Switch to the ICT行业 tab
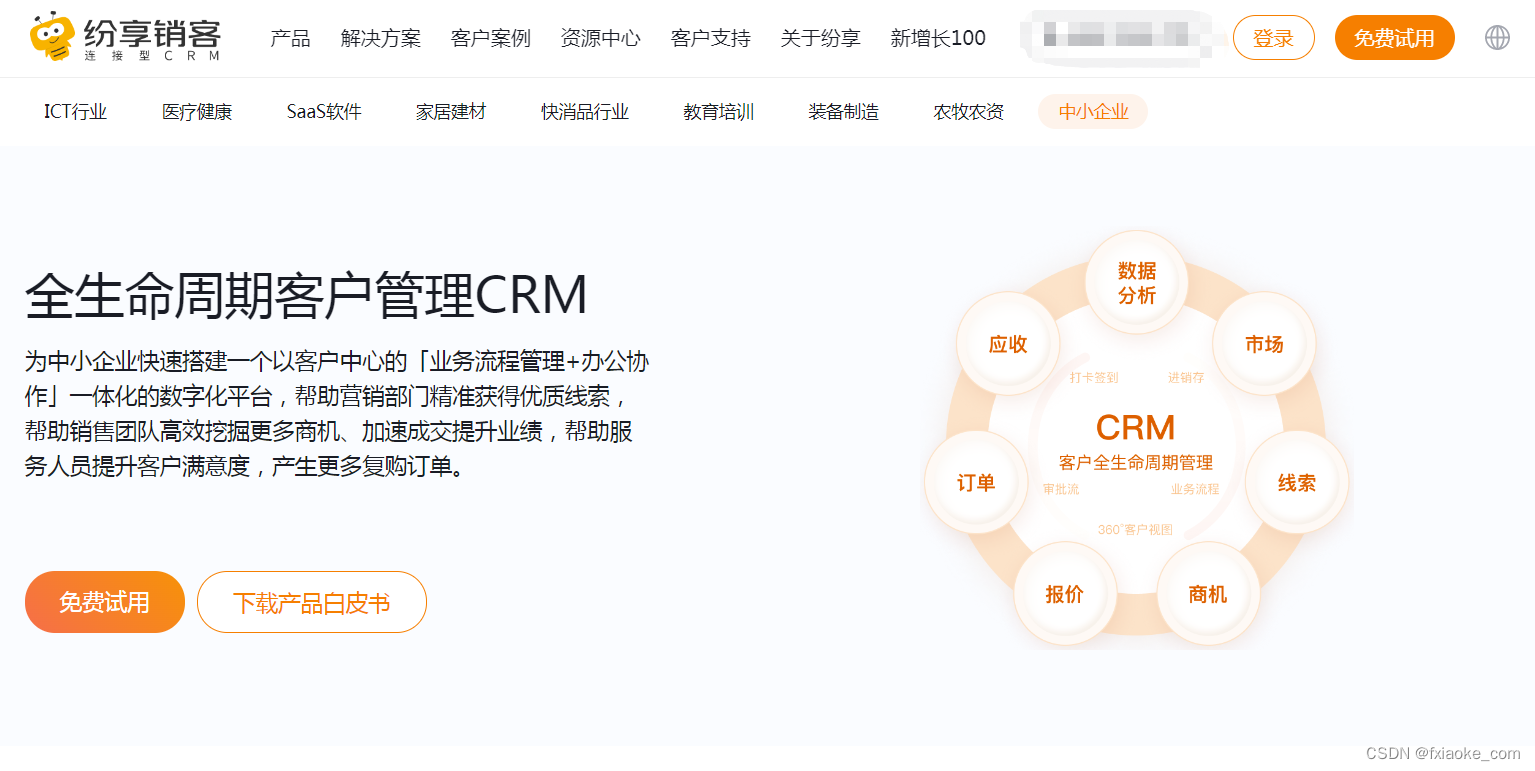 [x=75, y=112]
